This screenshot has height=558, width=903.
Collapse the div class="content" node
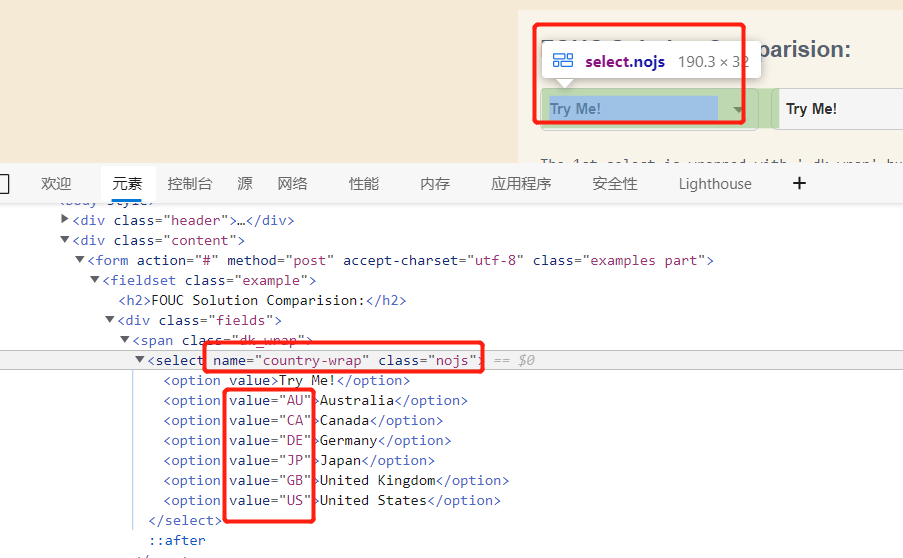click(x=64, y=240)
